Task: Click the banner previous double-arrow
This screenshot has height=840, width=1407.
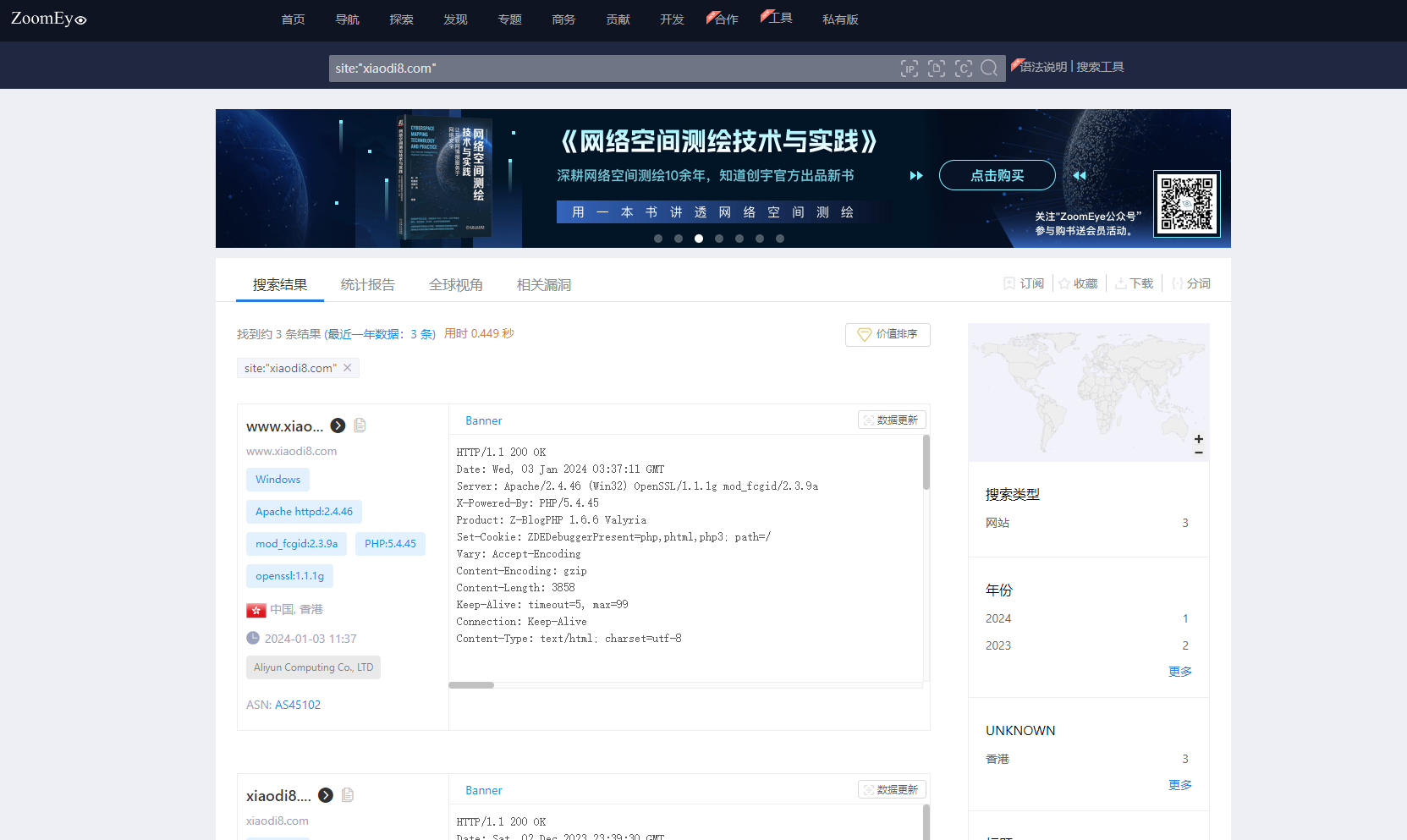Action: point(1080,176)
